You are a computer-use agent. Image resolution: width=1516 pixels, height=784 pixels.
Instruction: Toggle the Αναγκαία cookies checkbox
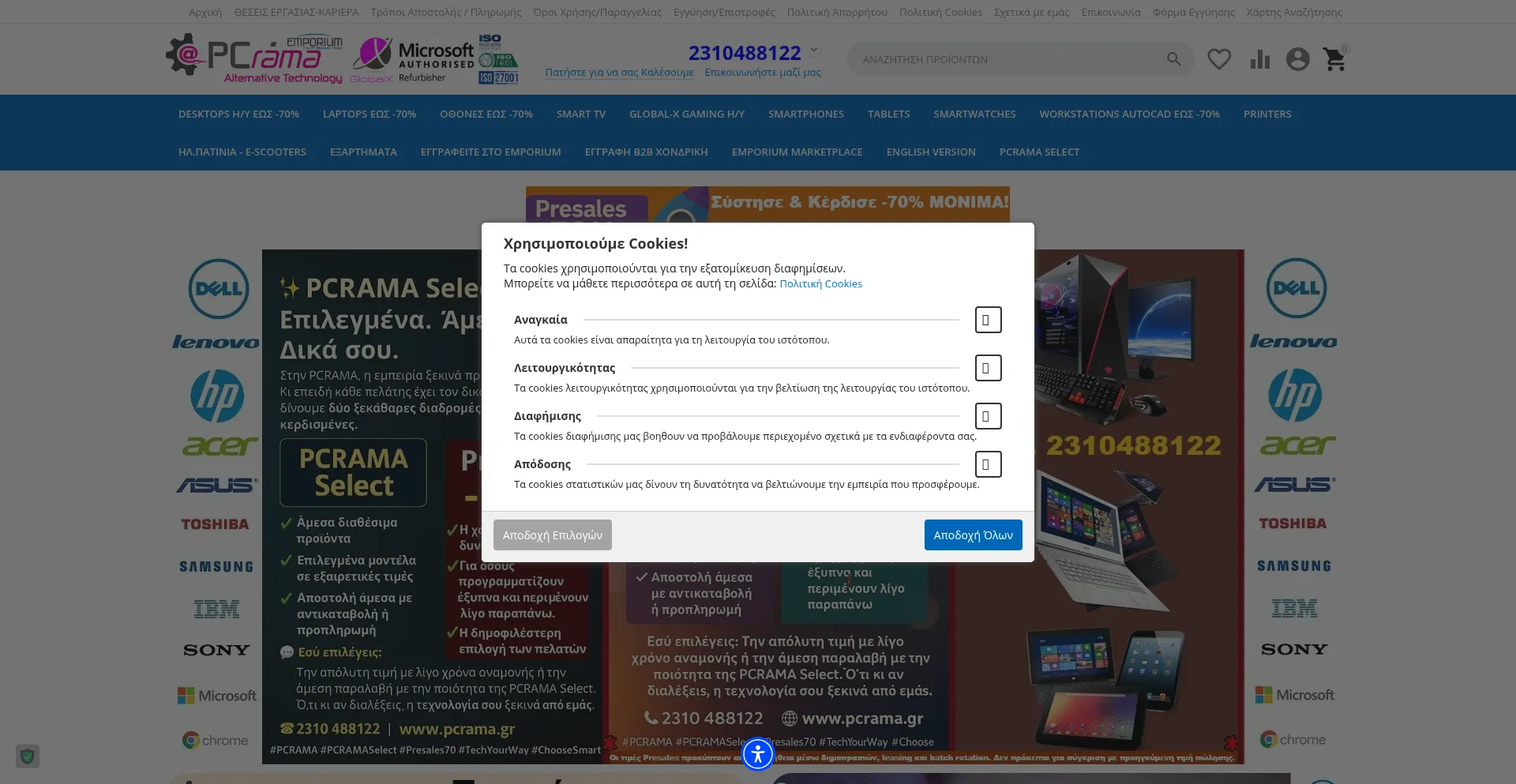(988, 320)
